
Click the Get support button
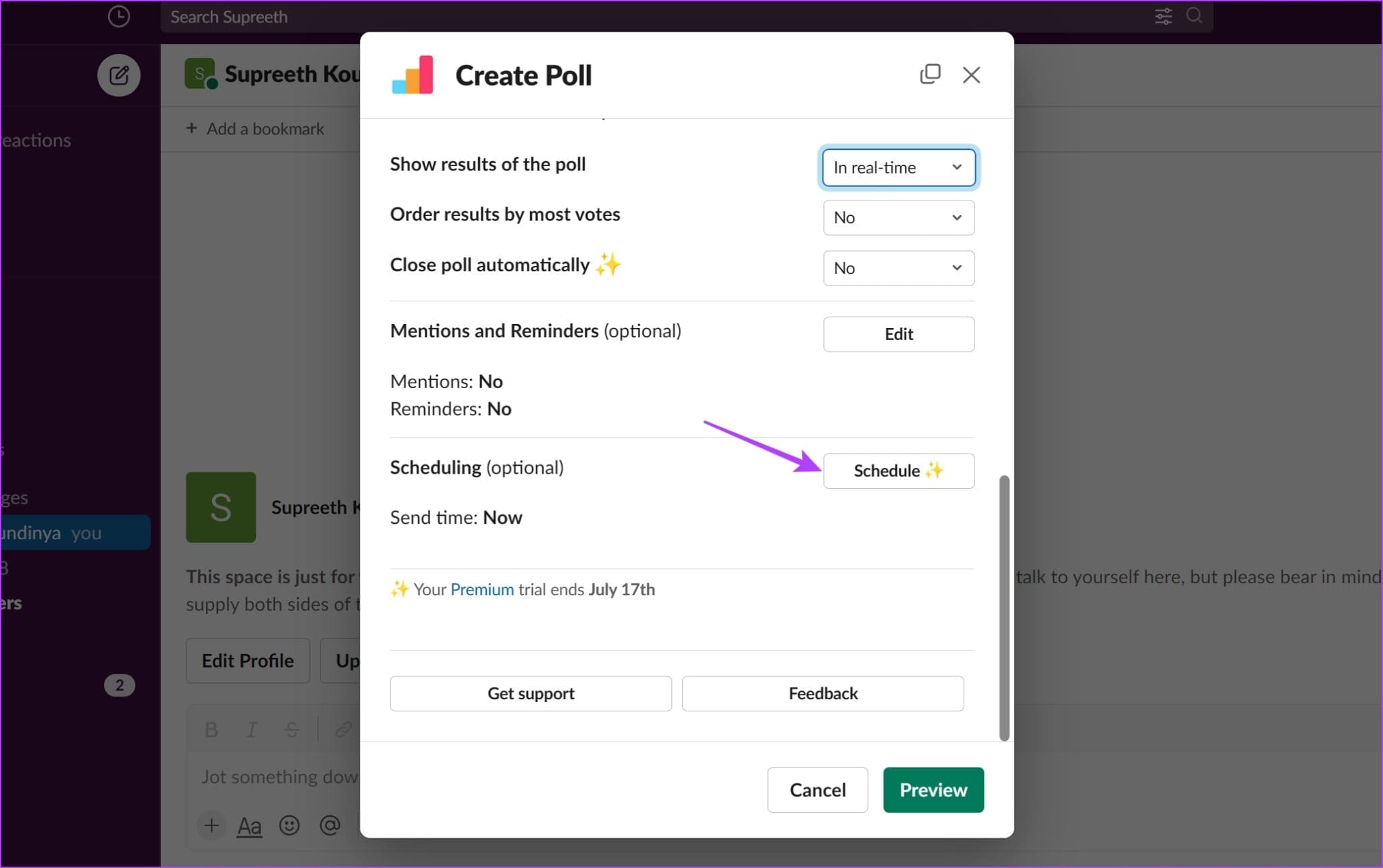tap(530, 693)
